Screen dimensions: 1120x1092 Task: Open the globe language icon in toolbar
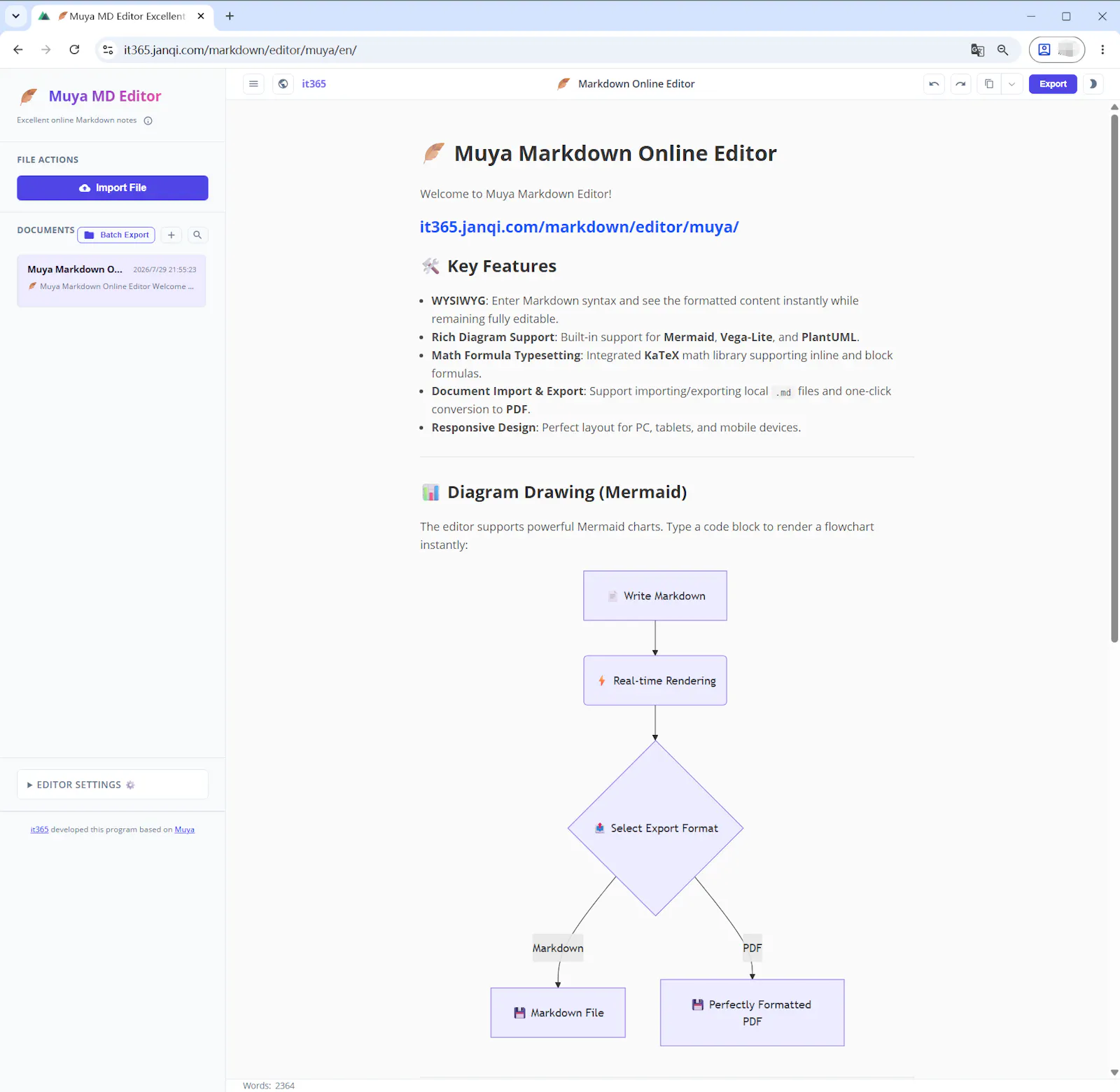(x=283, y=84)
